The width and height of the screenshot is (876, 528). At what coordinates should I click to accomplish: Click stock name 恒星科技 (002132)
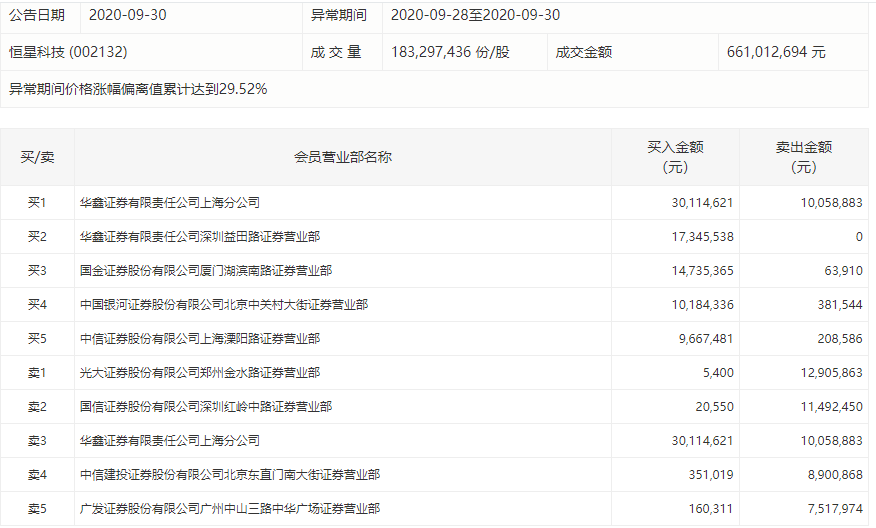68,52
